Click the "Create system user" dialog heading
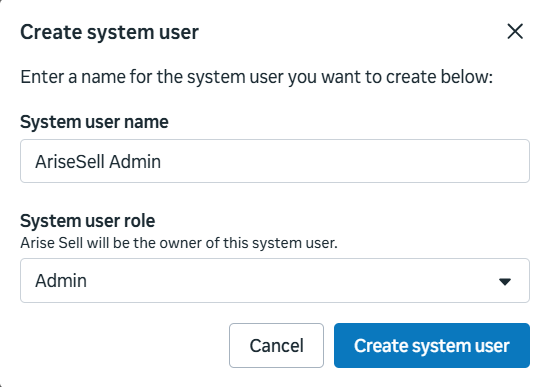This screenshot has width=548, height=387. [109, 33]
